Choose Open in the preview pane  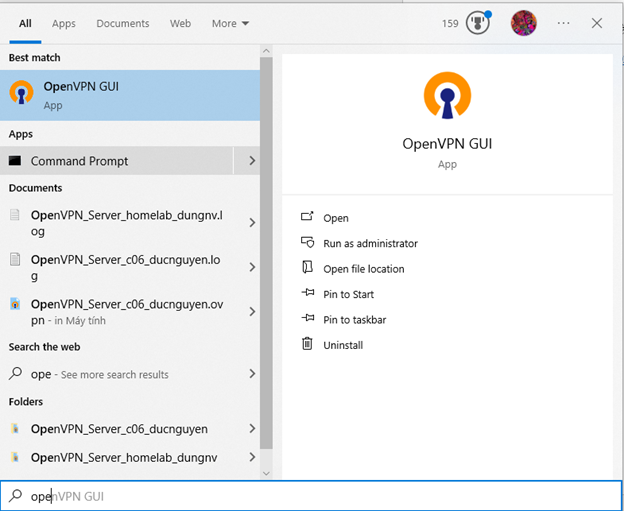336,218
